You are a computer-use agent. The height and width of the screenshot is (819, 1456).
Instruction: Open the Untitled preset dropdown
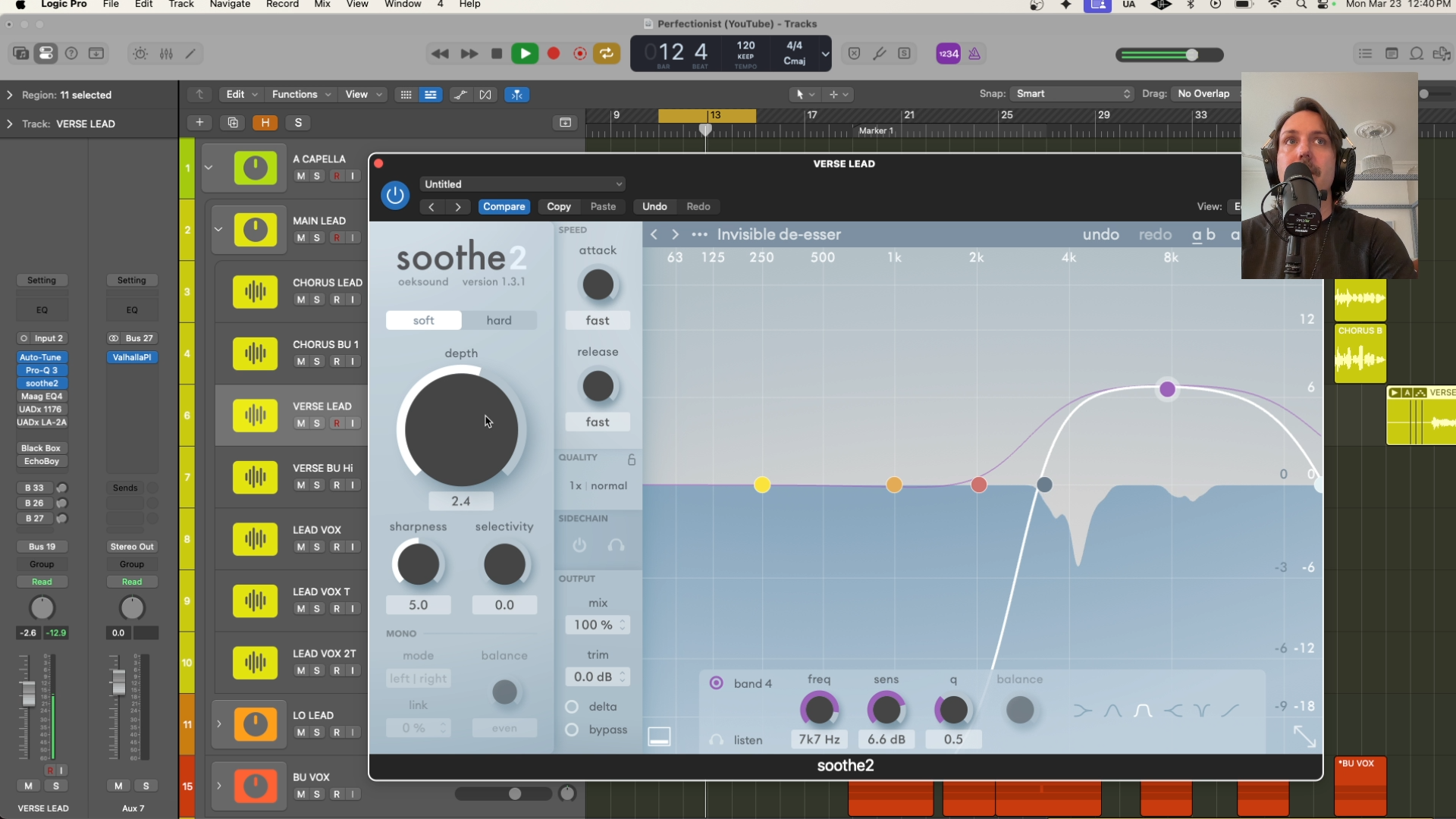[x=522, y=184]
